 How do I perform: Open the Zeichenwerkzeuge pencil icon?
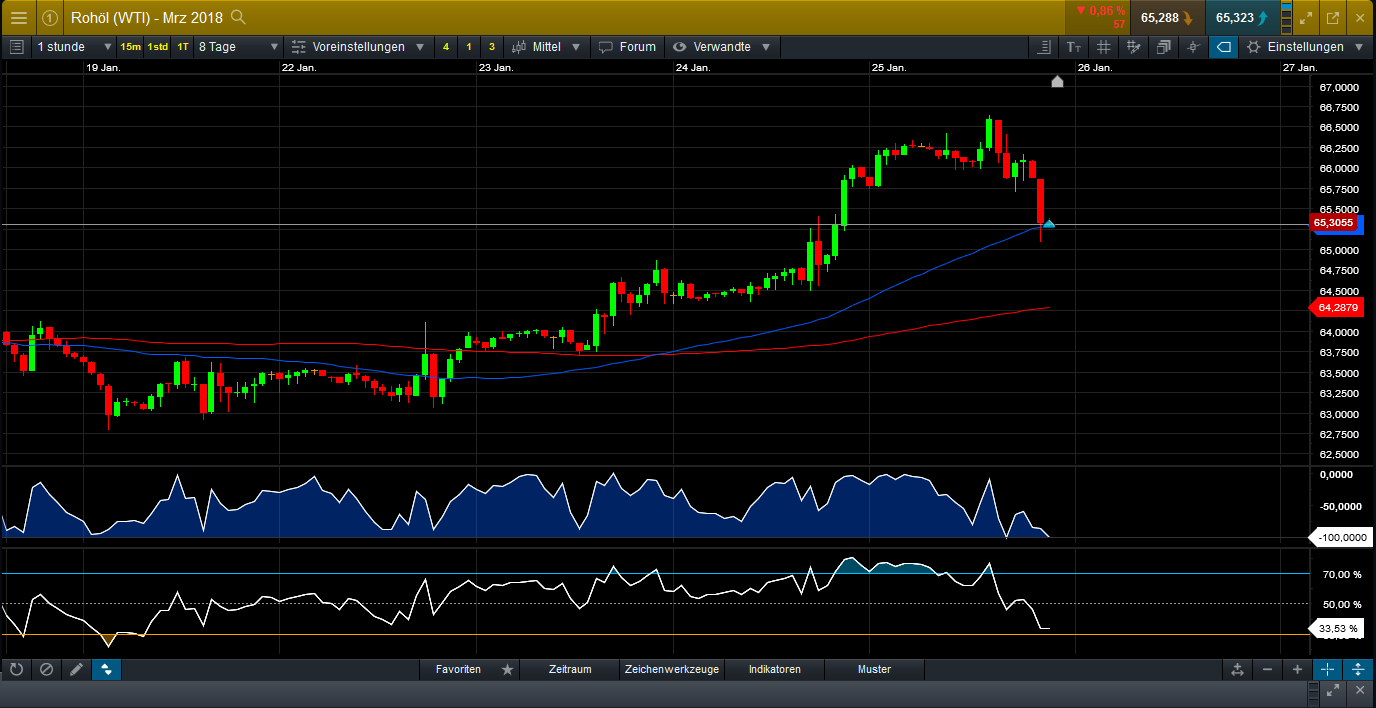77,669
